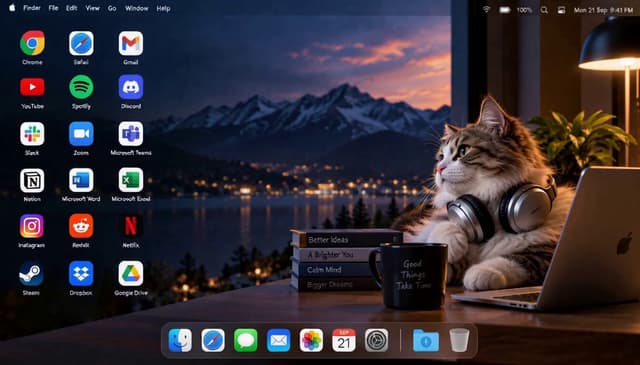Launch Photos from the Dock
The height and width of the screenshot is (365, 640).
coord(311,340)
